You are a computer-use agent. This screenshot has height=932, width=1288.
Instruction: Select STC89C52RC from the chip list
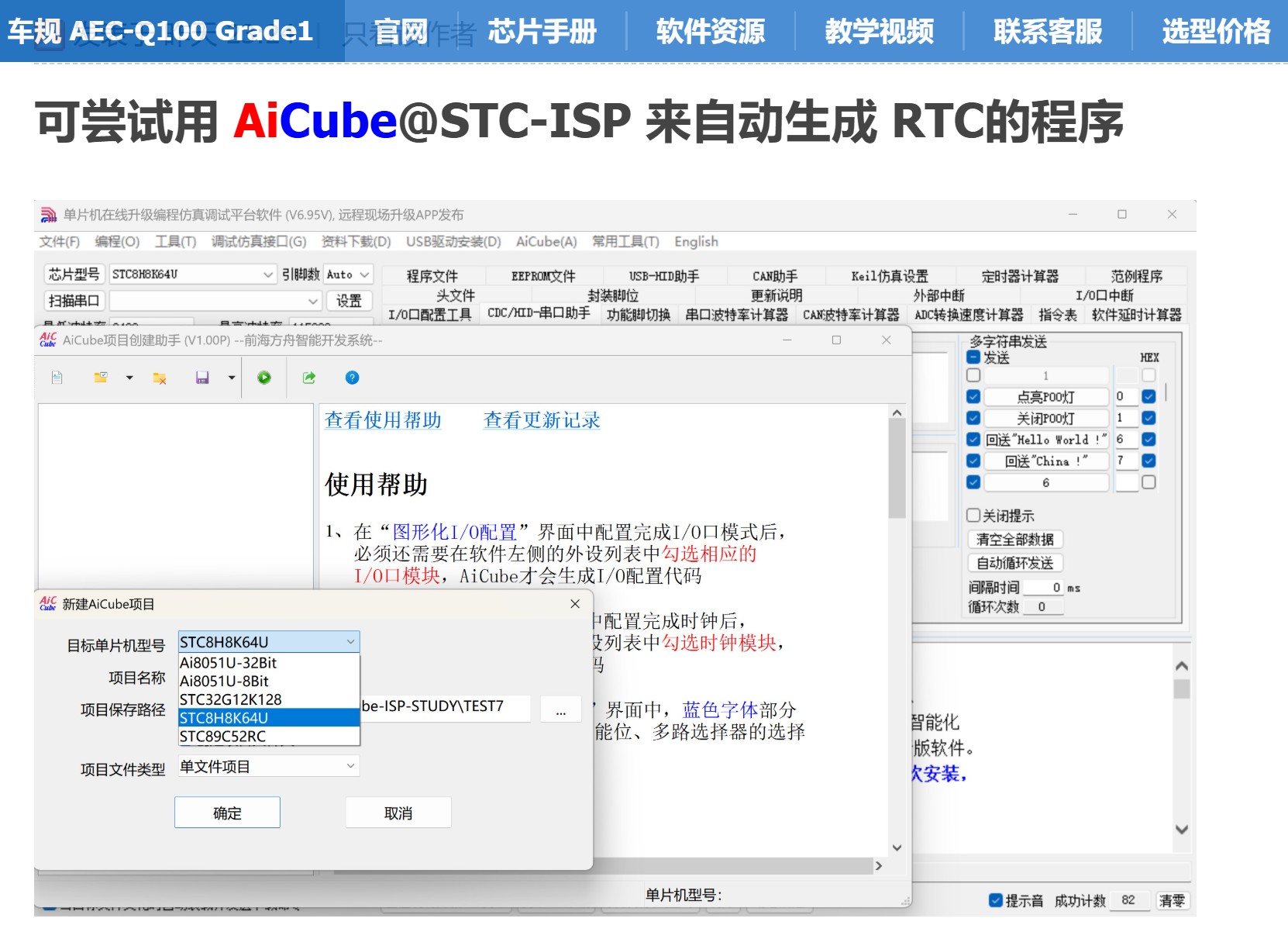pos(269,737)
